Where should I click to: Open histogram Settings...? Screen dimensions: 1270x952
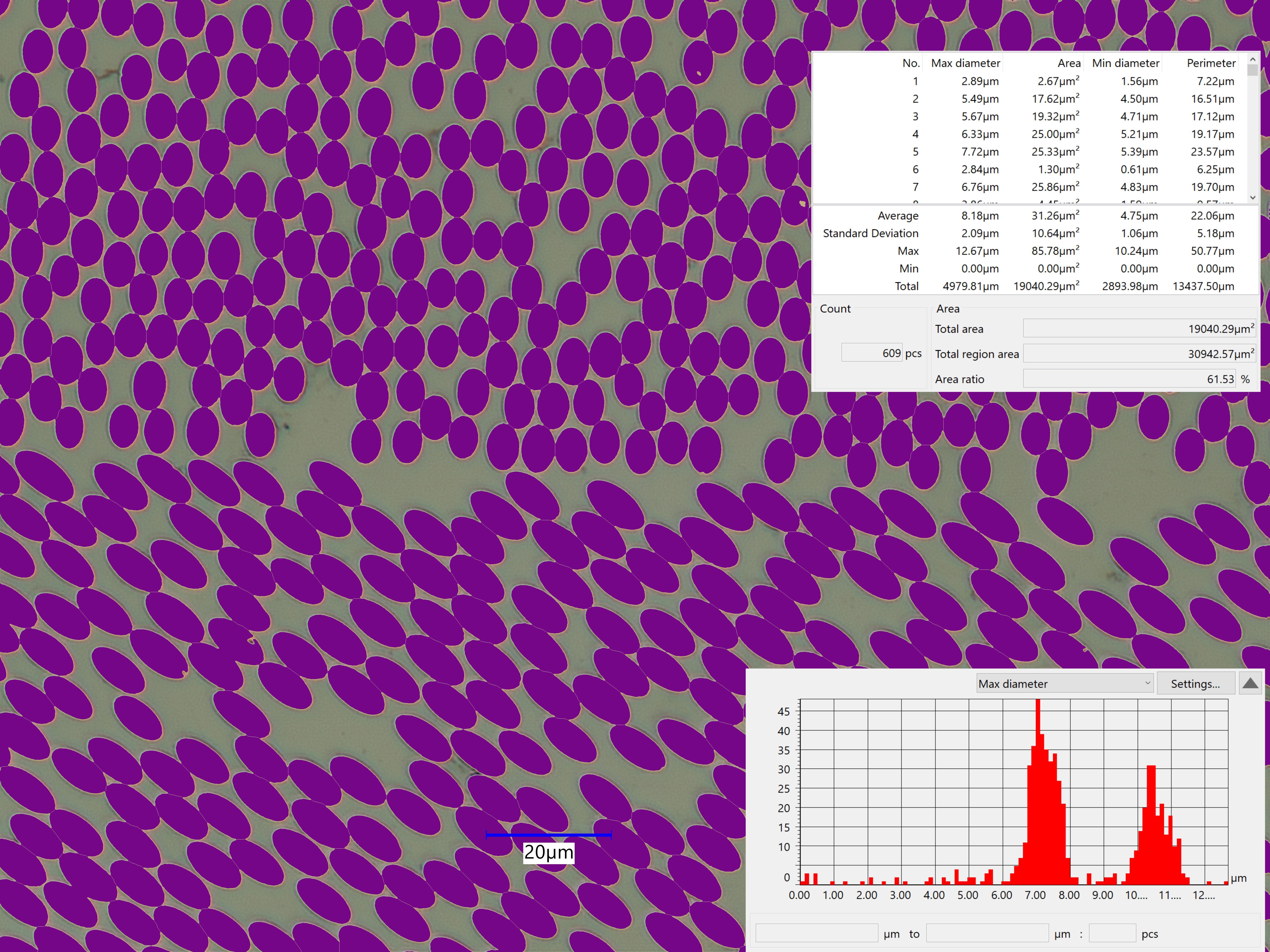click(1195, 684)
